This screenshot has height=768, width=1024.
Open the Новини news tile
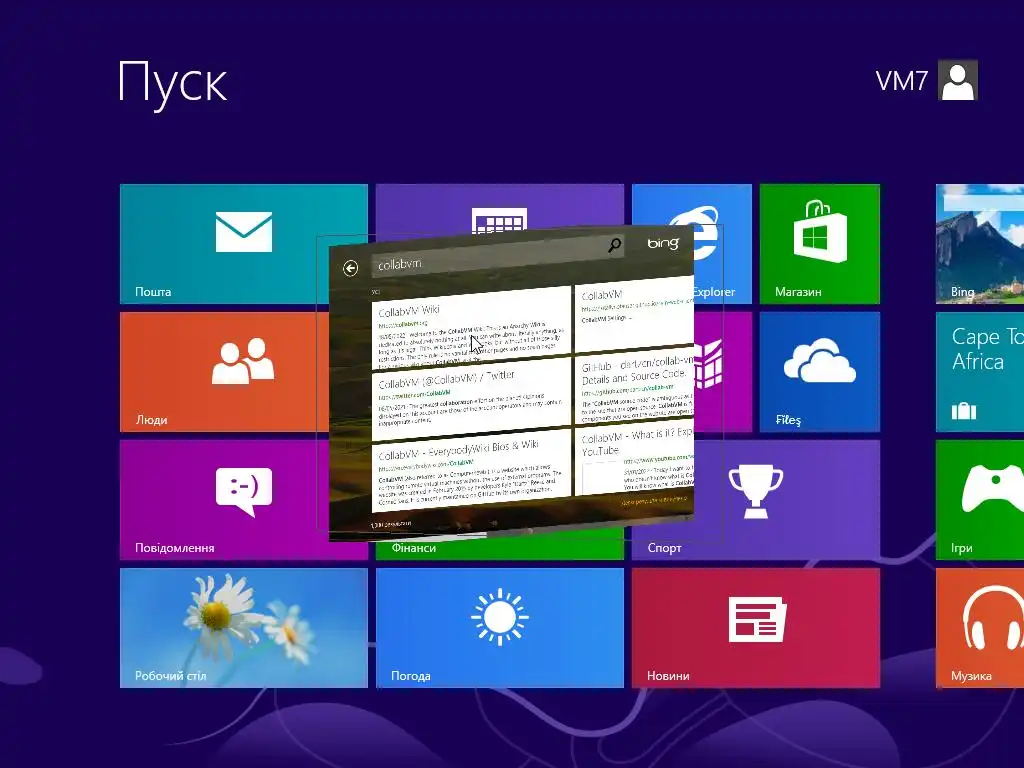[756, 628]
